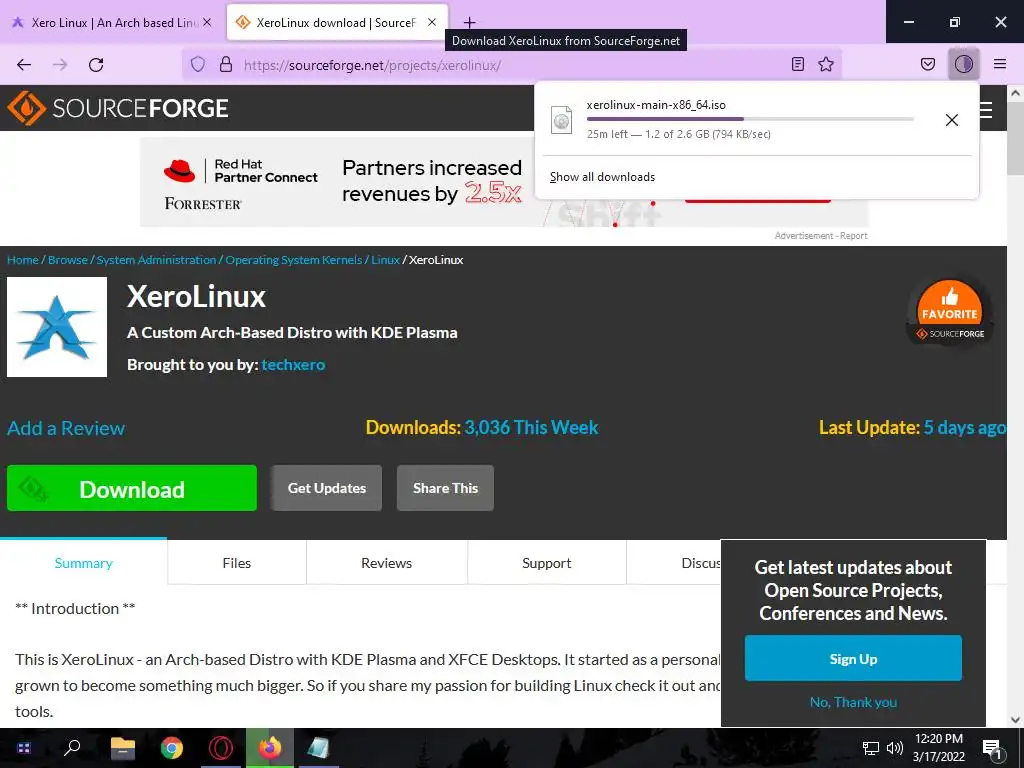Launch Opera from the taskbar
Image resolution: width=1024 pixels, height=768 pixels.
tap(221, 748)
